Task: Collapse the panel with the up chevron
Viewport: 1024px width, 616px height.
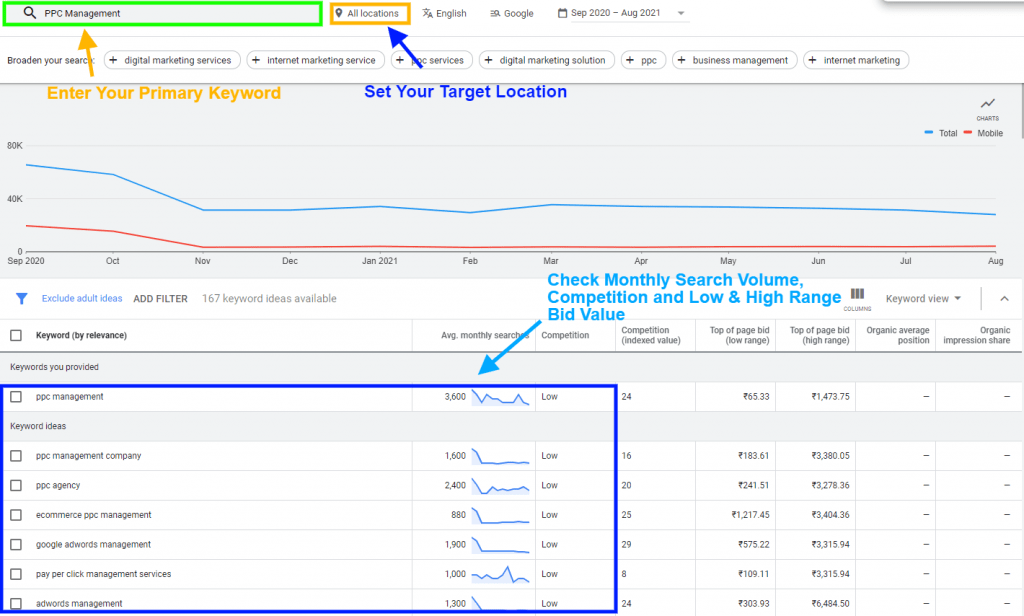Action: [x=1003, y=298]
